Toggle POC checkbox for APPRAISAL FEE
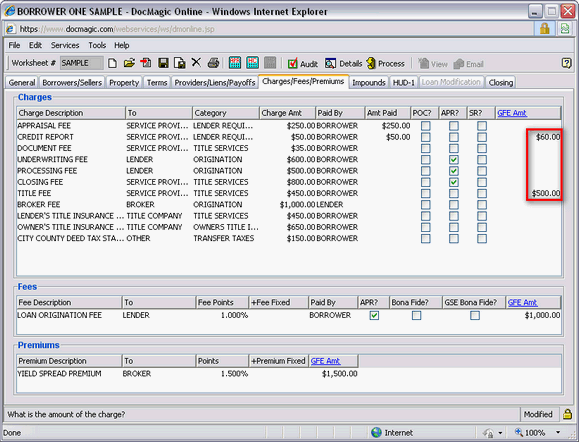579x442 pixels. [x=426, y=126]
